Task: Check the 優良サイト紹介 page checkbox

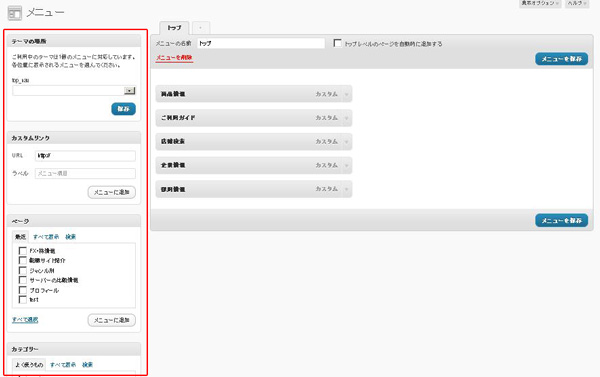Action: coord(23,260)
